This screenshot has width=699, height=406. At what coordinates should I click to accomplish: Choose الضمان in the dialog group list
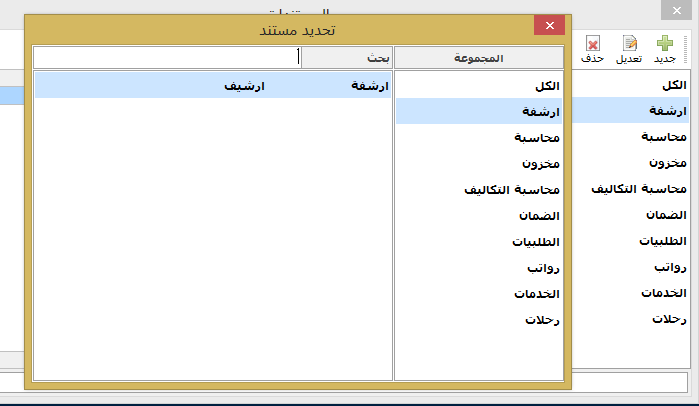479,216
